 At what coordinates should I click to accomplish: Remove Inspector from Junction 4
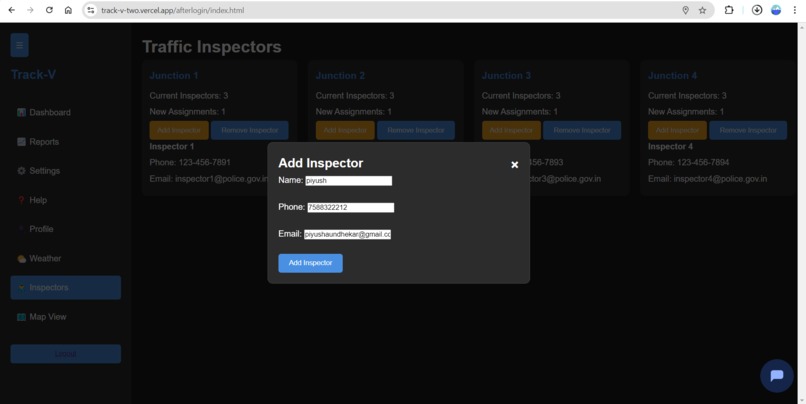coord(748,131)
